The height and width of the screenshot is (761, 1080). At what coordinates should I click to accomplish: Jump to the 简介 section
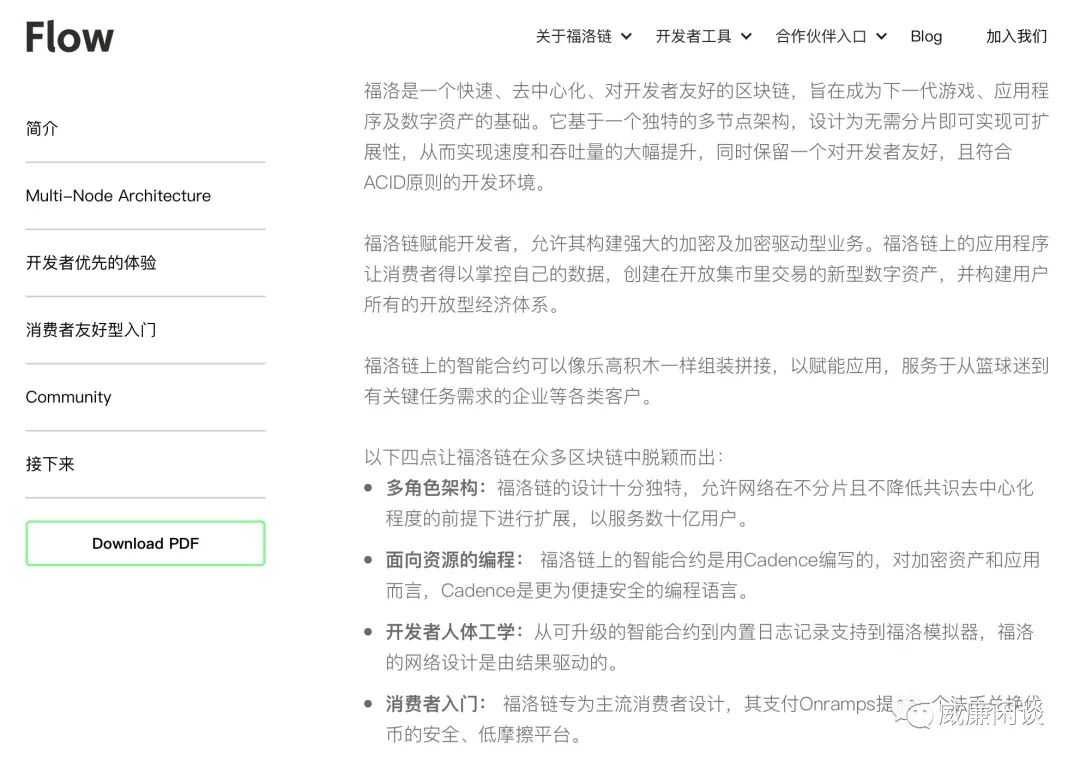coord(42,129)
